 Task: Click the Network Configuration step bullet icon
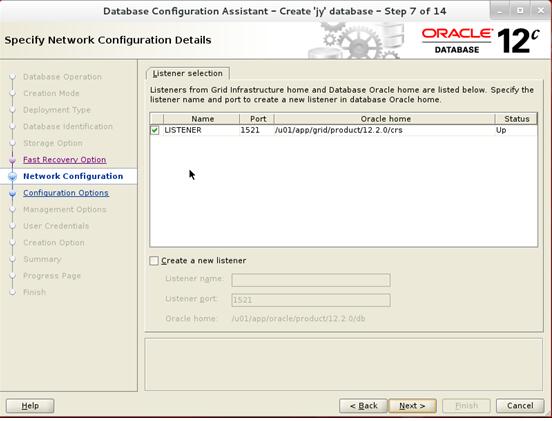point(12,176)
